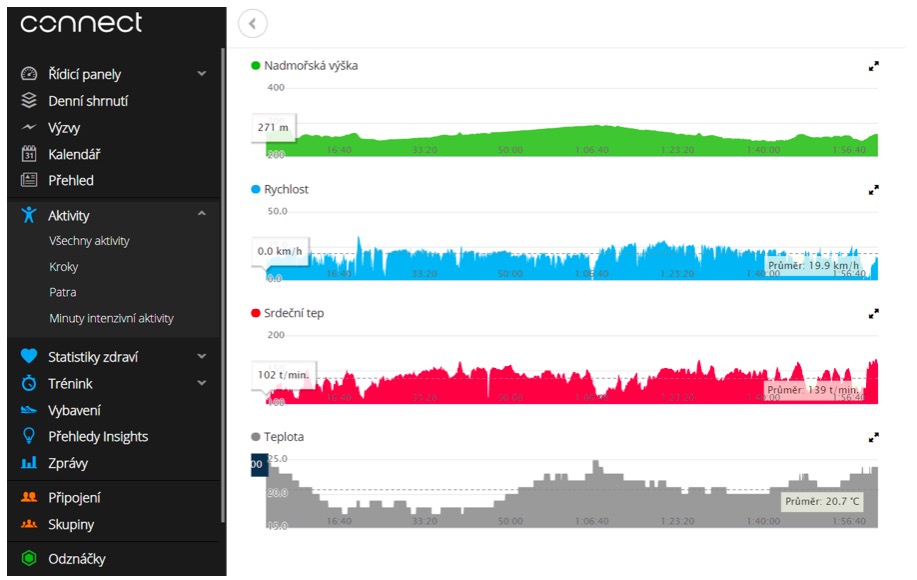Click the Kalendář calendar icon
The image size is (917, 580).
tap(29, 154)
